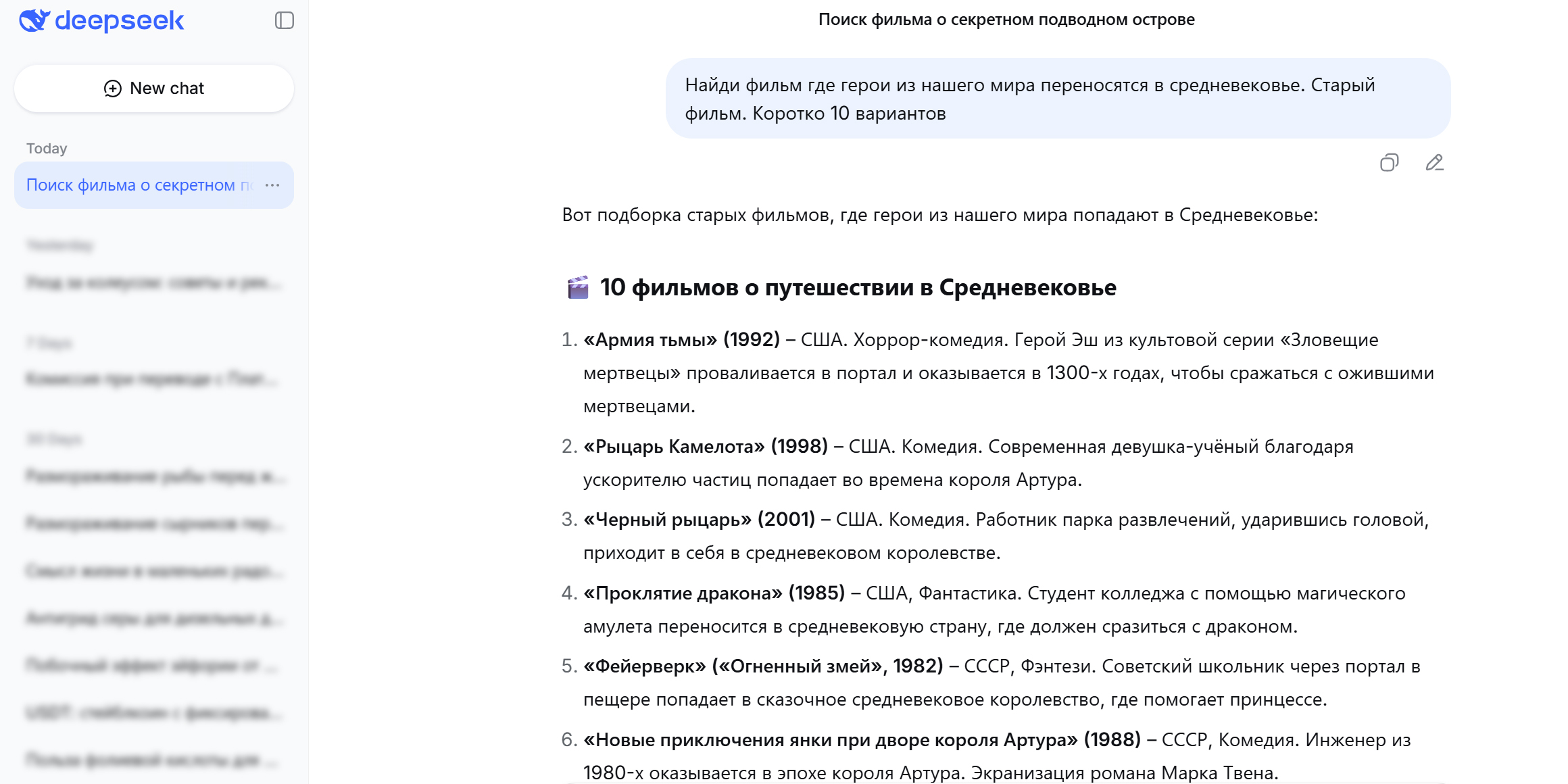Click the DeepSeek whale logo
Image resolution: width=1568 pixels, height=784 pixels.
coord(33,21)
